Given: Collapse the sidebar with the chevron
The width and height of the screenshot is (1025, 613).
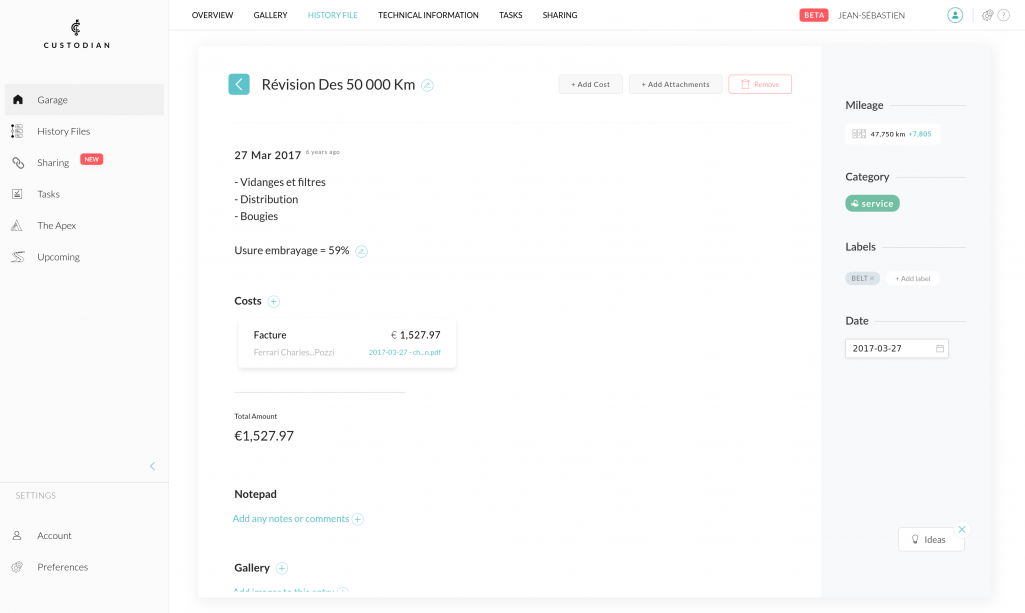Looking at the screenshot, I should pyautogui.click(x=152, y=466).
